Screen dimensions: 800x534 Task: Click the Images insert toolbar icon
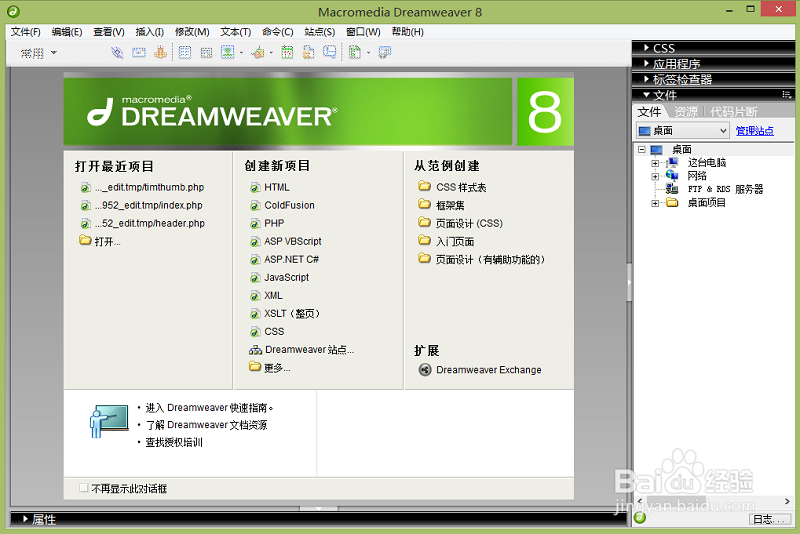coord(228,52)
